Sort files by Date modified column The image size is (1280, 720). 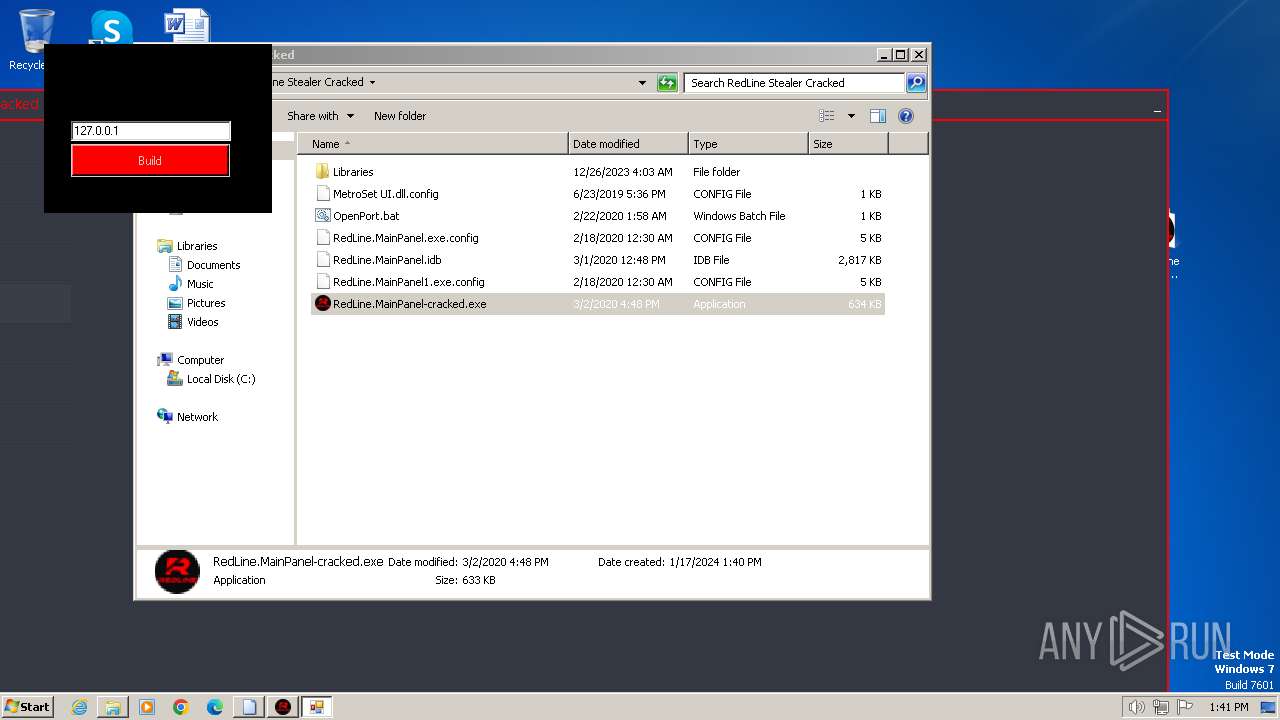(x=628, y=144)
